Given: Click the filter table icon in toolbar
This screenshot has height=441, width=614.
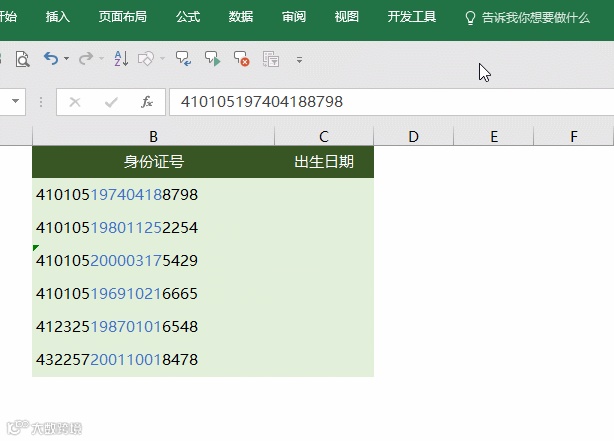Looking at the screenshot, I should click(271, 59).
